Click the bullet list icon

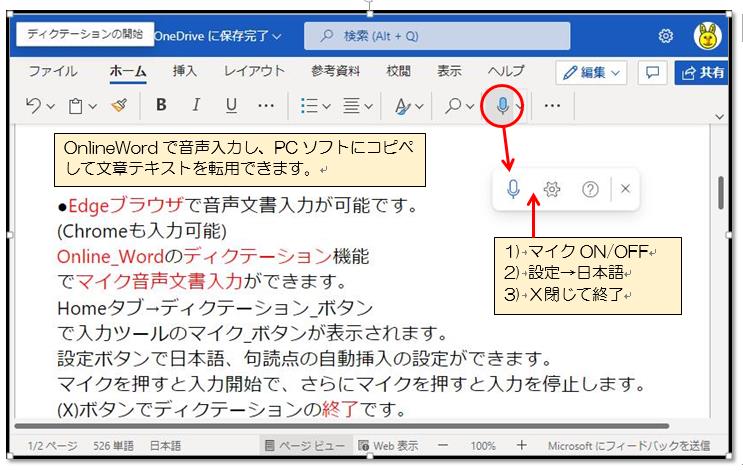(x=309, y=105)
